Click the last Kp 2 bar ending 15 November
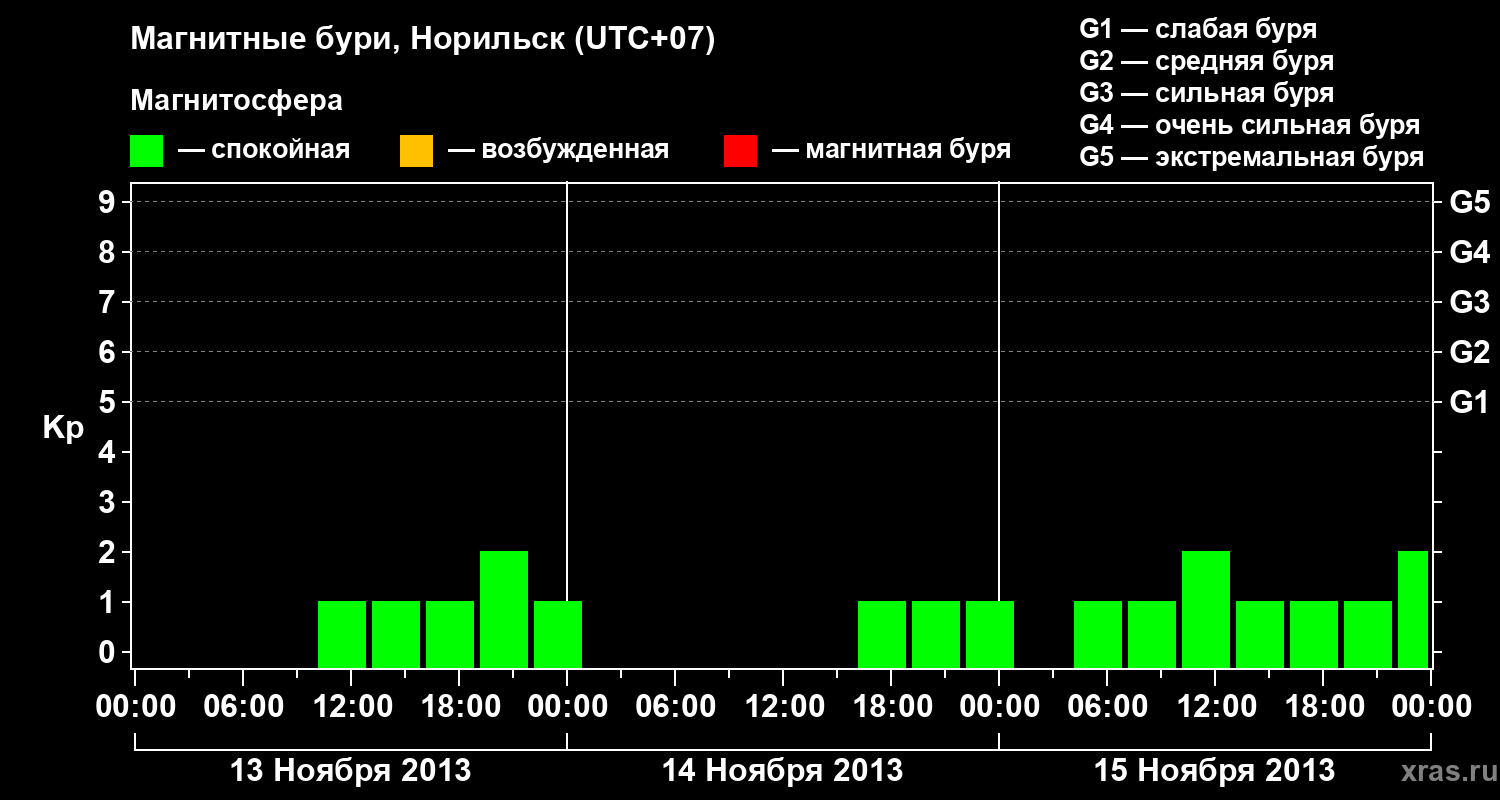 1413,609
